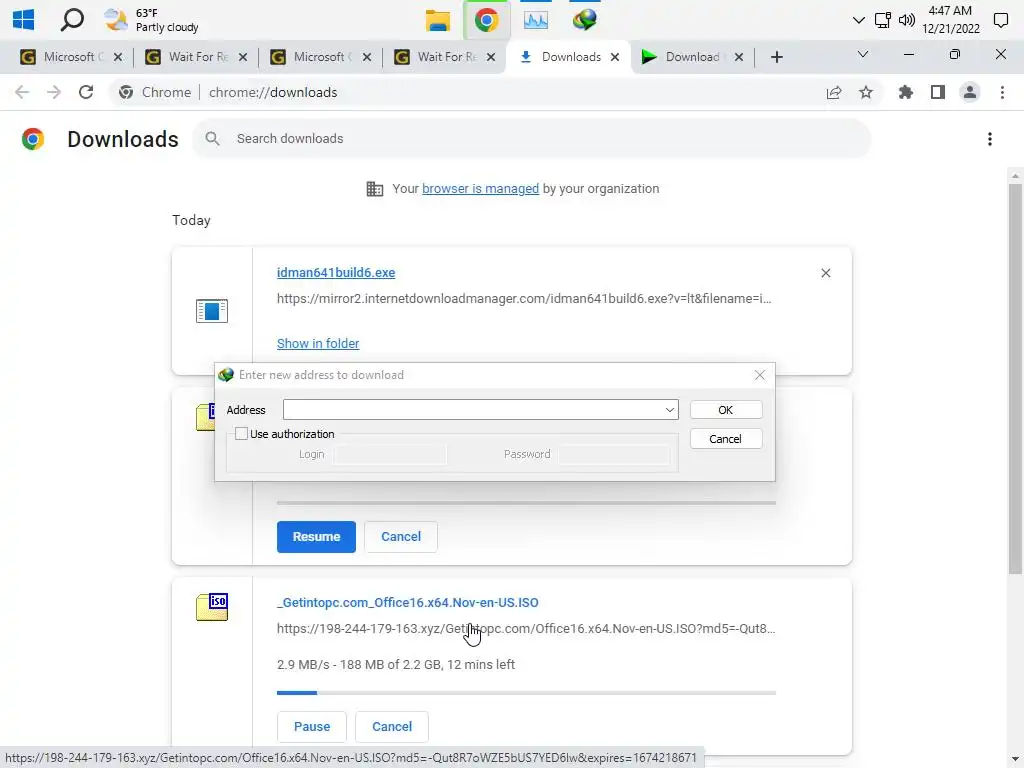Click the paused download progress bar

[526, 503]
